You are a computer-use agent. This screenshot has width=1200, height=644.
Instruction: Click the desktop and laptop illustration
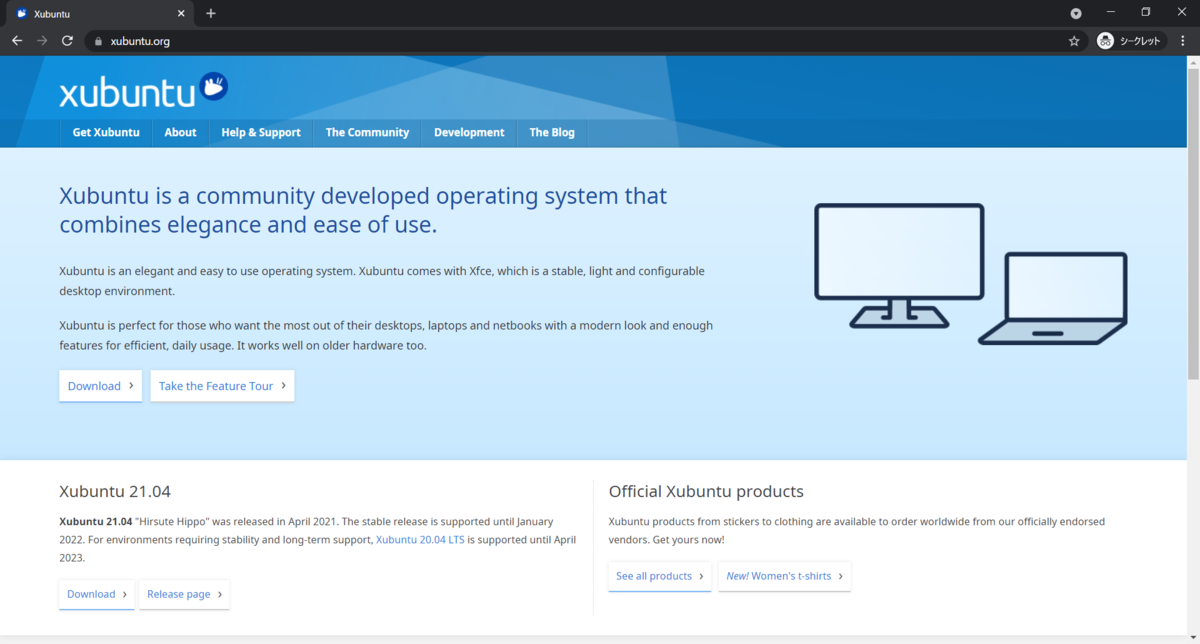tap(971, 274)
